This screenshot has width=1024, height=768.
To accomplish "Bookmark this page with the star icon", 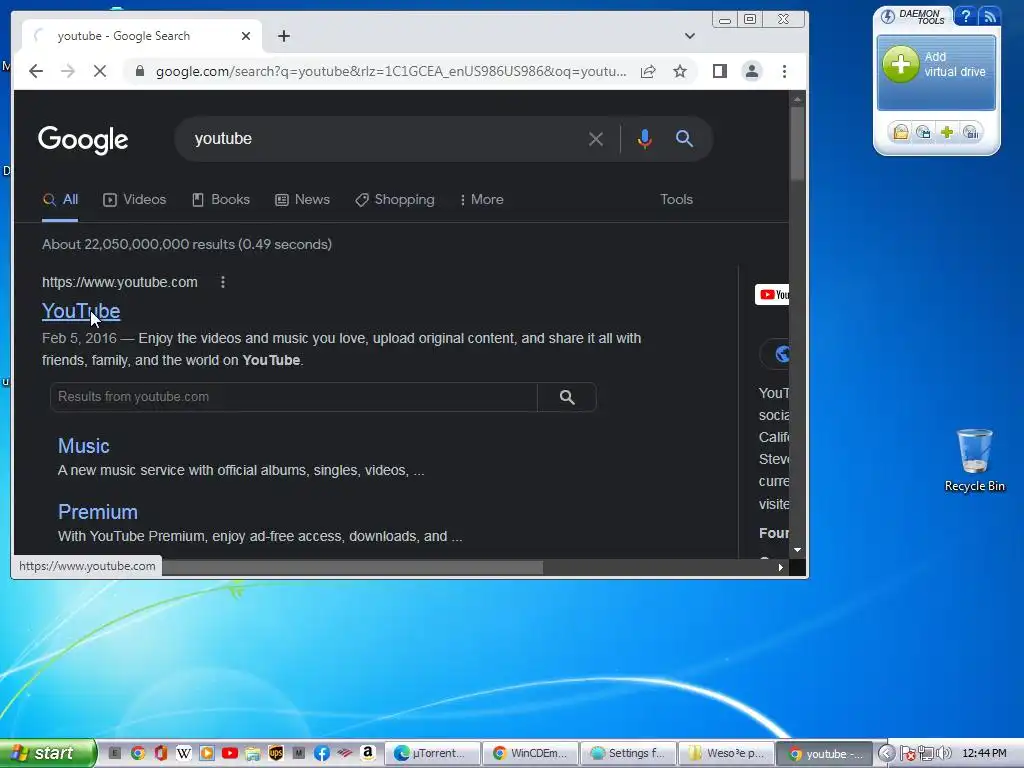I will 680,71.
